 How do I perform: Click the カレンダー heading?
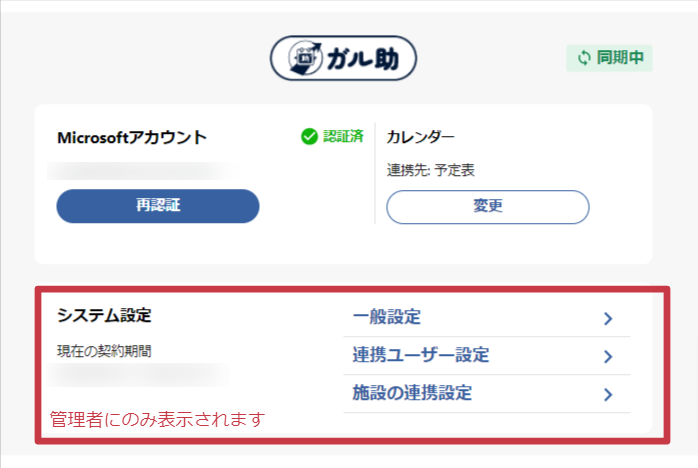[x=420, y=137]
